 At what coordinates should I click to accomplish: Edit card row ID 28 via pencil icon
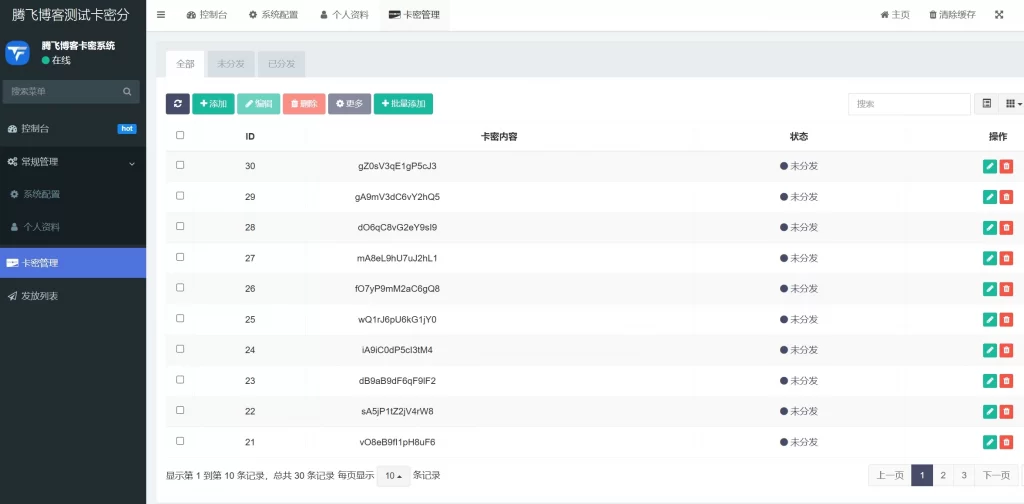pyautogui.click(x=990, y=228)
